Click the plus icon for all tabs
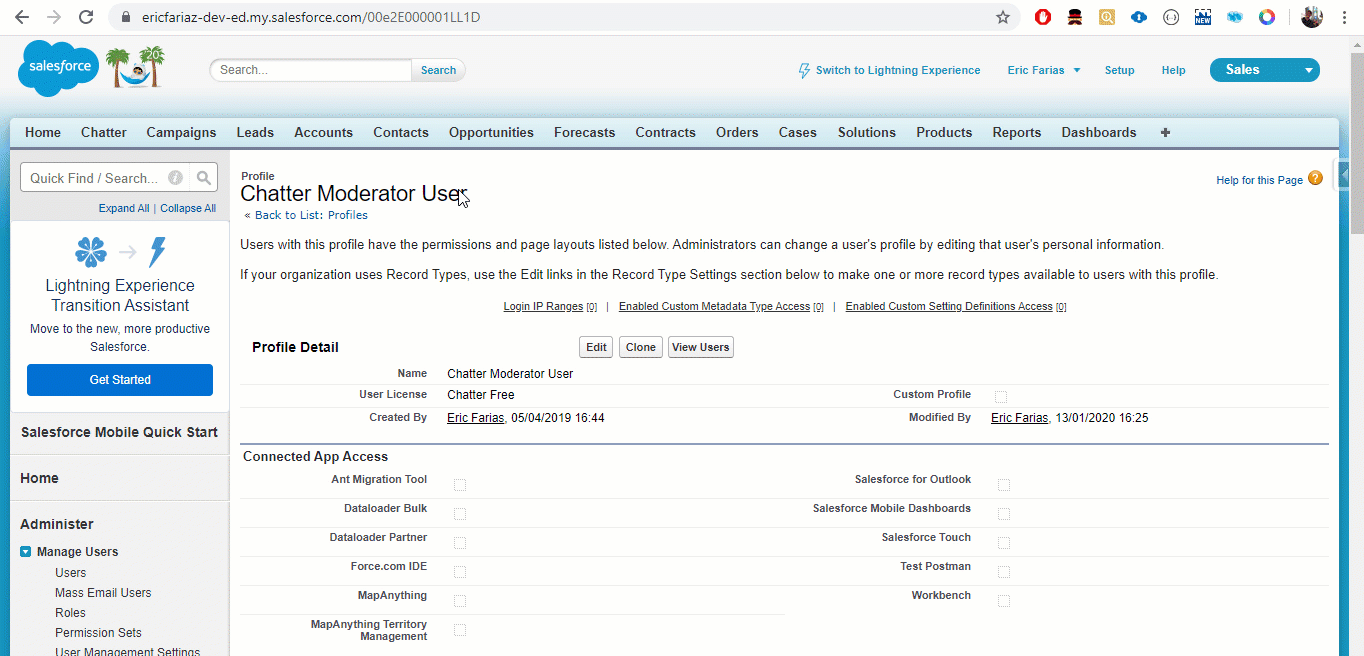The width and height of the screenshot is (1364, 656). pyautogui.click(x=1165, y=132)
